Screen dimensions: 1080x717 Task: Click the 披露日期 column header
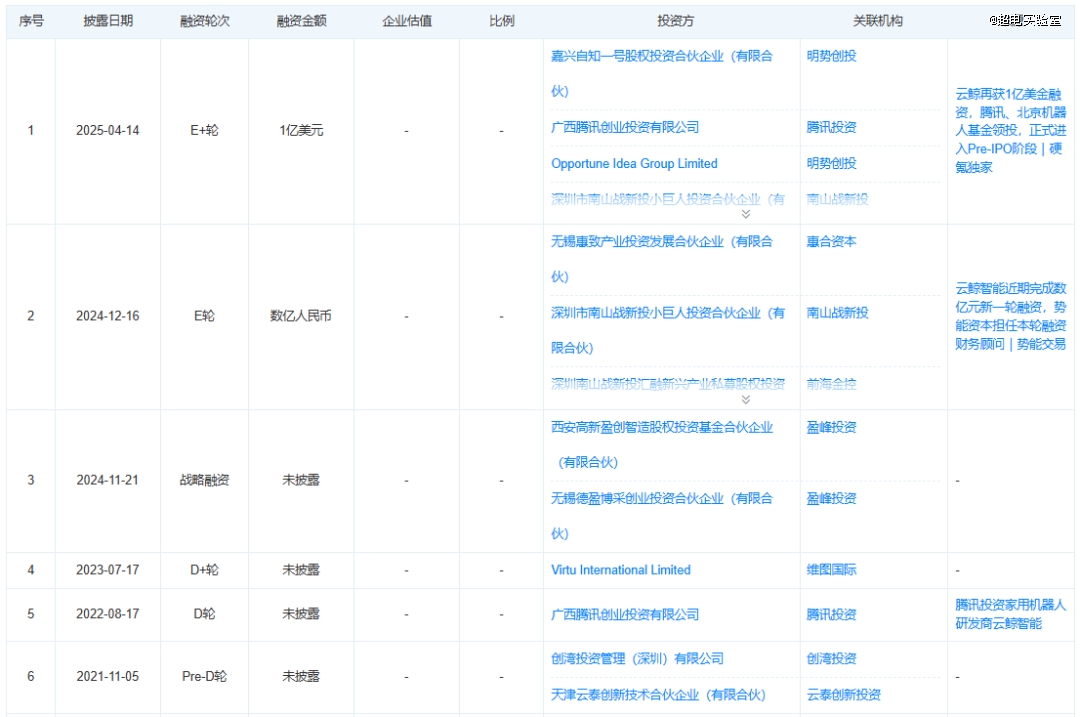108,21
